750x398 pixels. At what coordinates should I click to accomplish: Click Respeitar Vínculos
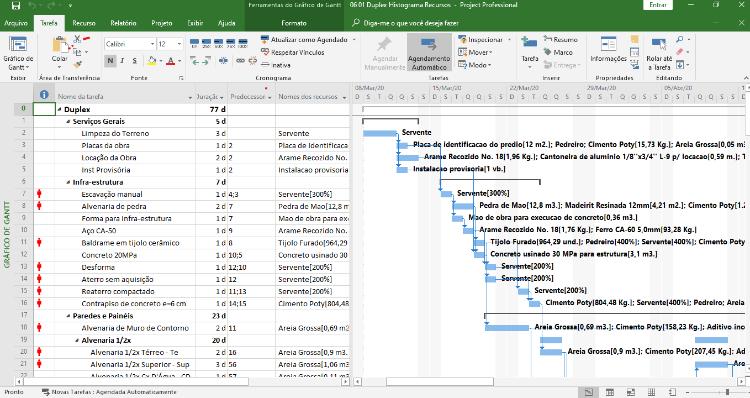click(x=293, y=52)
